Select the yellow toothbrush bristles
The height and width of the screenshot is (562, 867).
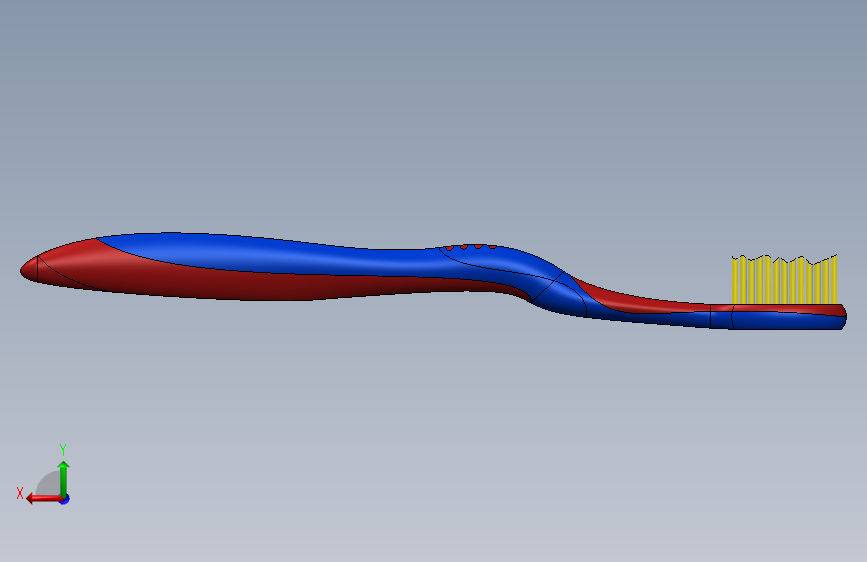tap(784, 279)
